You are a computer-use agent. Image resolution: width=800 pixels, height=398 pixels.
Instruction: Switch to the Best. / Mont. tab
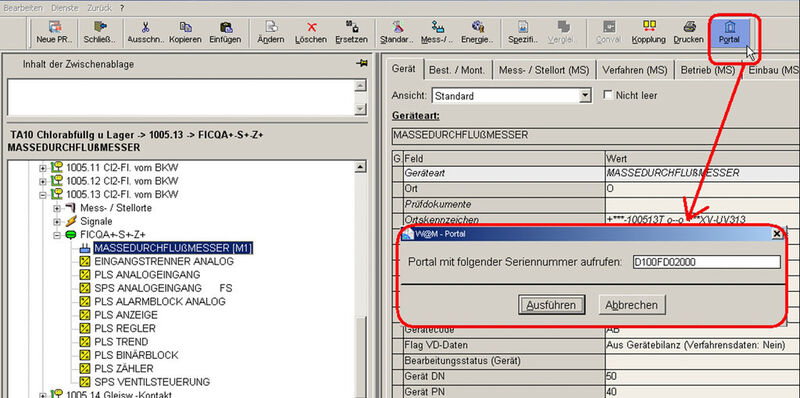coord(457,70)
